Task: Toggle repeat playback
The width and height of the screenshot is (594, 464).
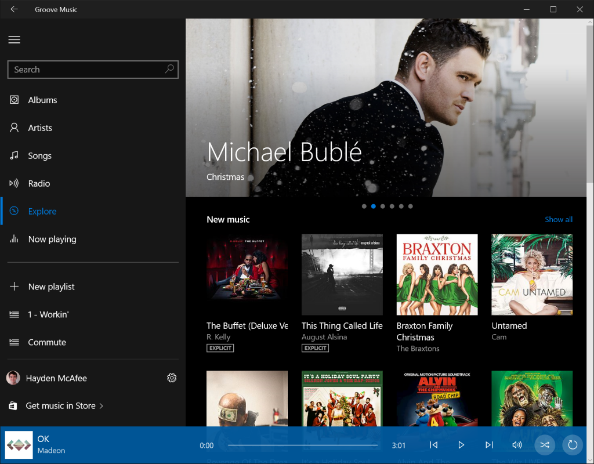Action: (x=572, y=445)
